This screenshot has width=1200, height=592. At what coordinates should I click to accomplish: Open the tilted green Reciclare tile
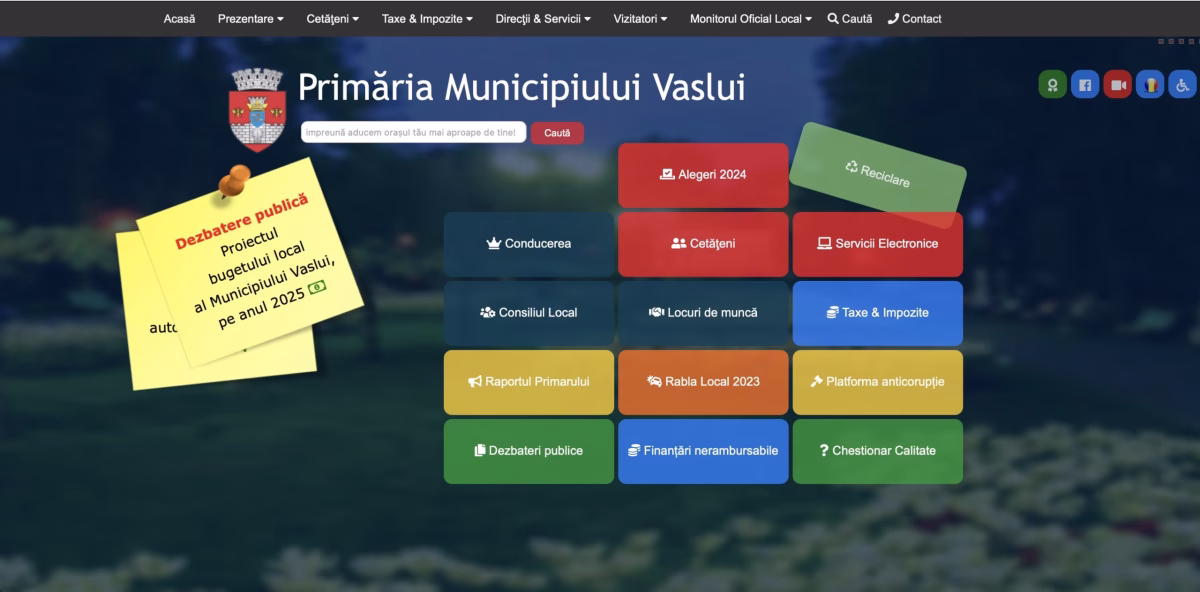click(878, 174)
